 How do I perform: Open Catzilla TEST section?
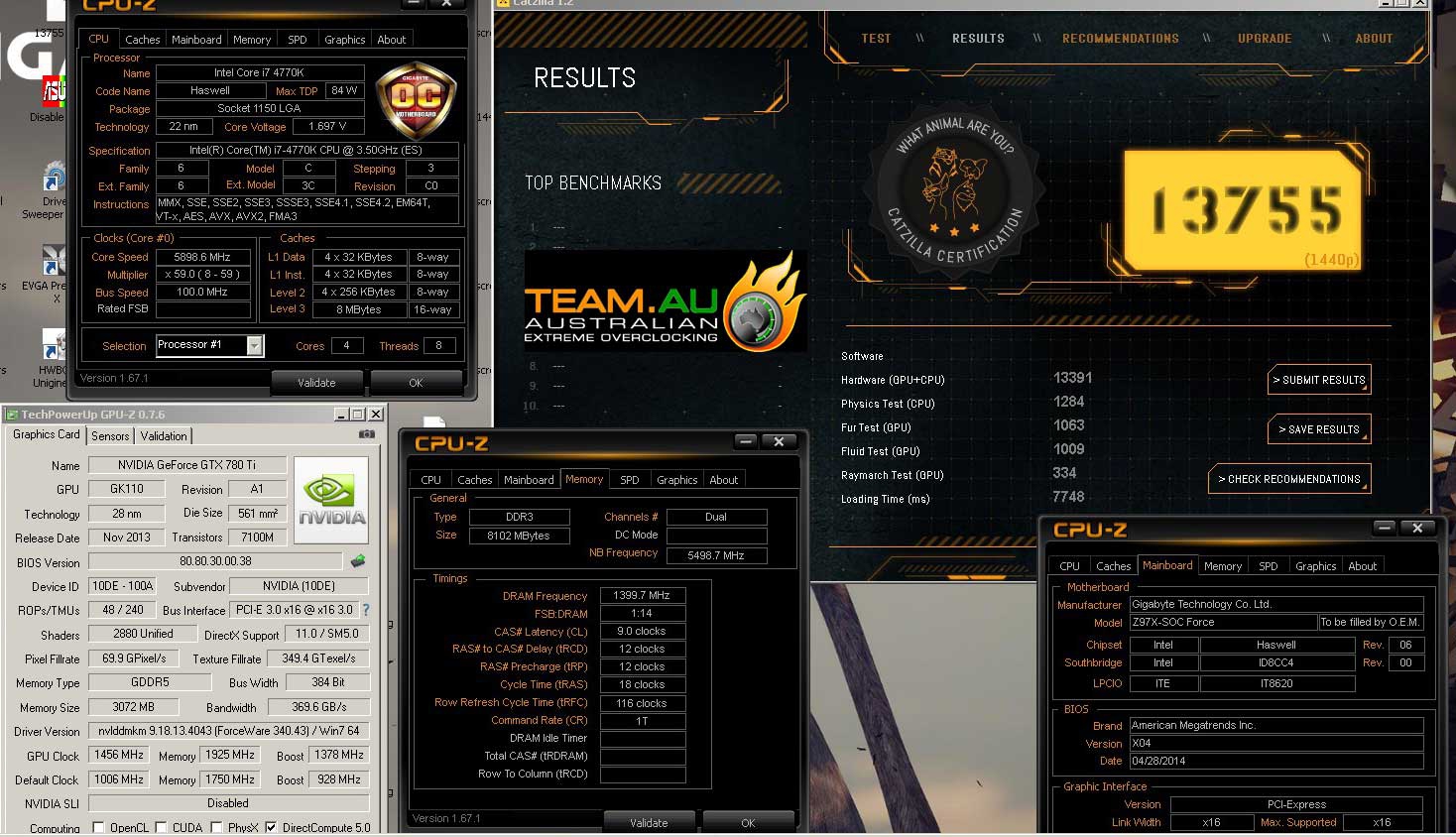click(x=876, y=39)
